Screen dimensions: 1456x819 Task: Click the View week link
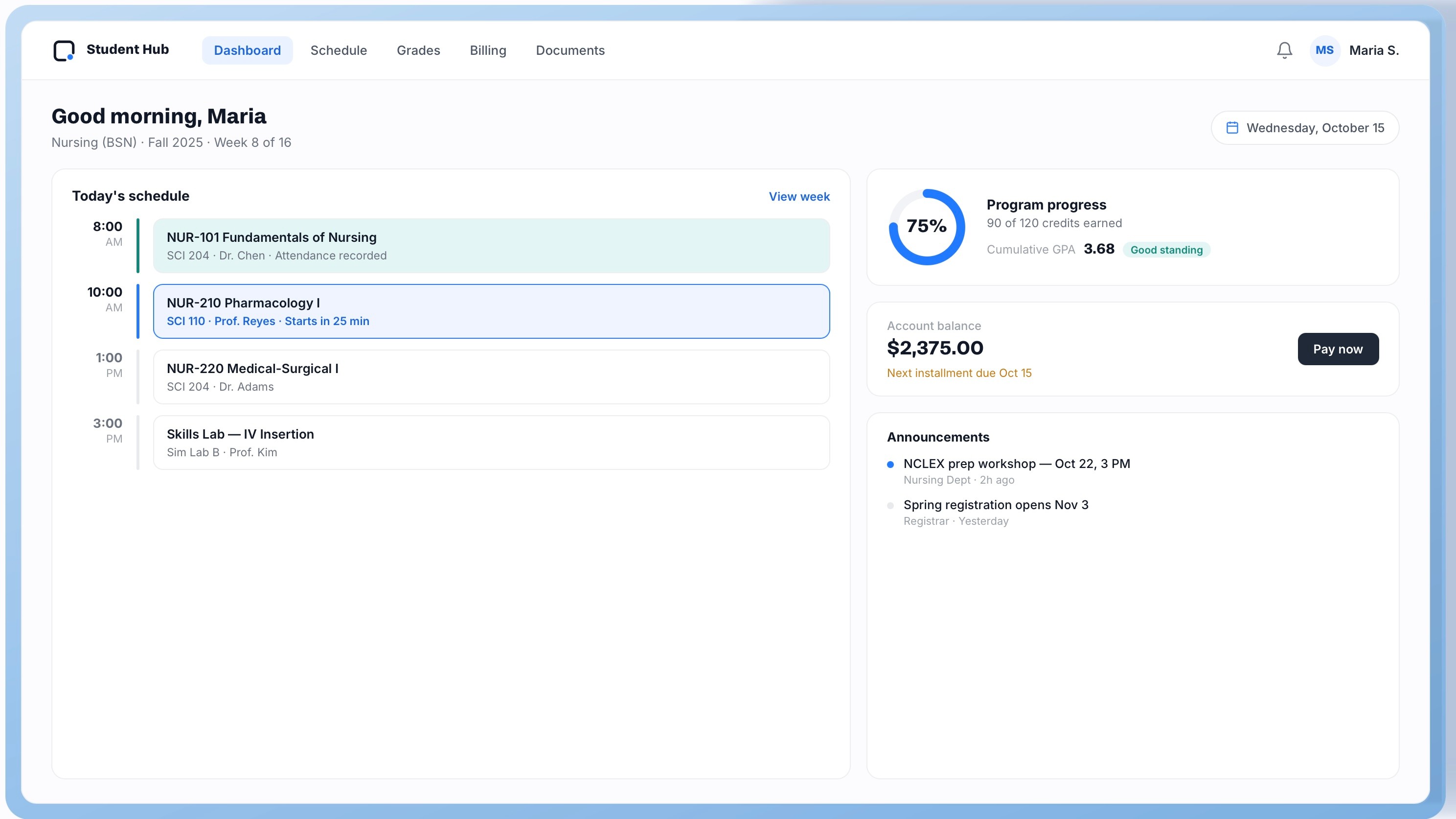pyautogui.click(x=798, y=196)
